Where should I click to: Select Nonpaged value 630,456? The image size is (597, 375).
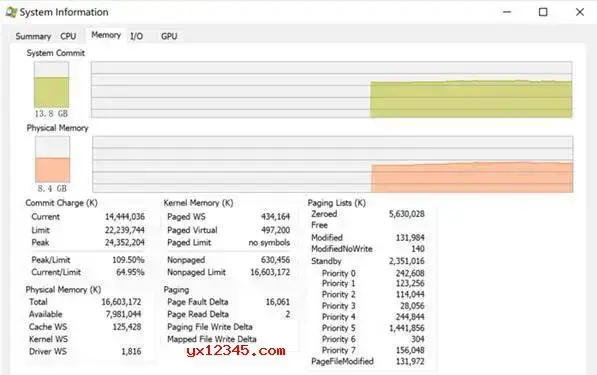click(x=275, y=260)
